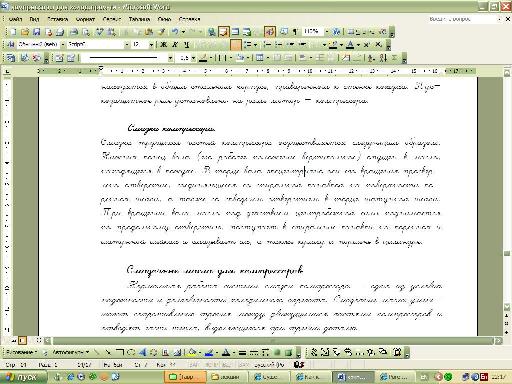This screenshot has width=512, height=384.
Task: Toggle Bold formatting
Action: click(x=163, y=45)
